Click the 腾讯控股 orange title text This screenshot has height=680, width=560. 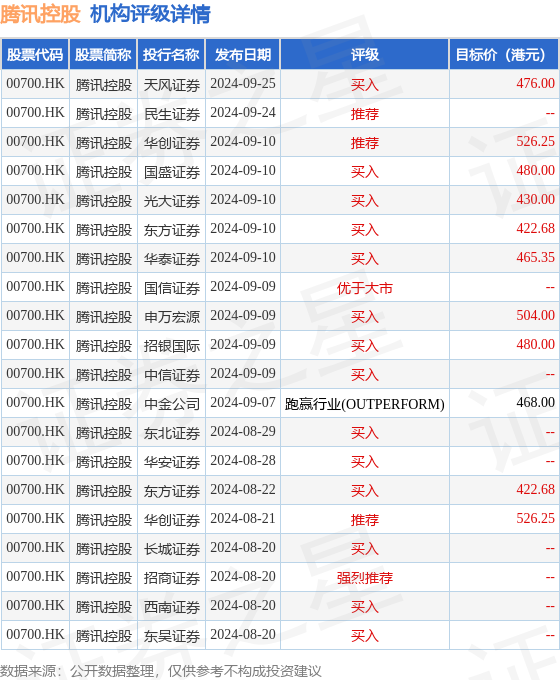40,14
